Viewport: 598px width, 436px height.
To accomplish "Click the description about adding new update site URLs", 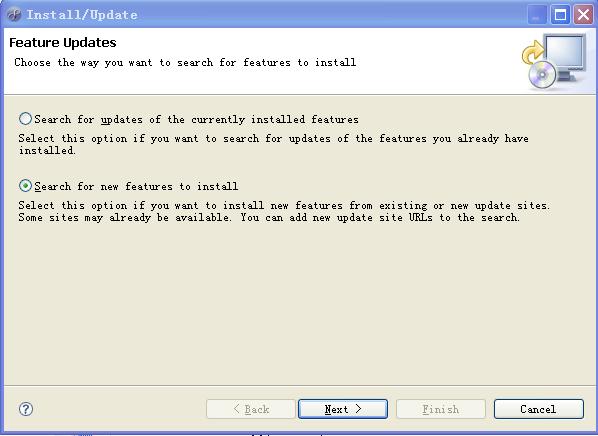I will (284, 211).
